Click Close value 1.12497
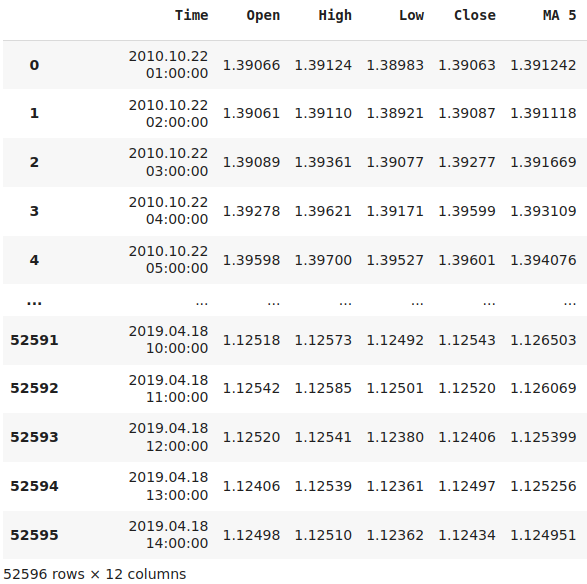The image size is (587, 584). [x=467, y=486]
